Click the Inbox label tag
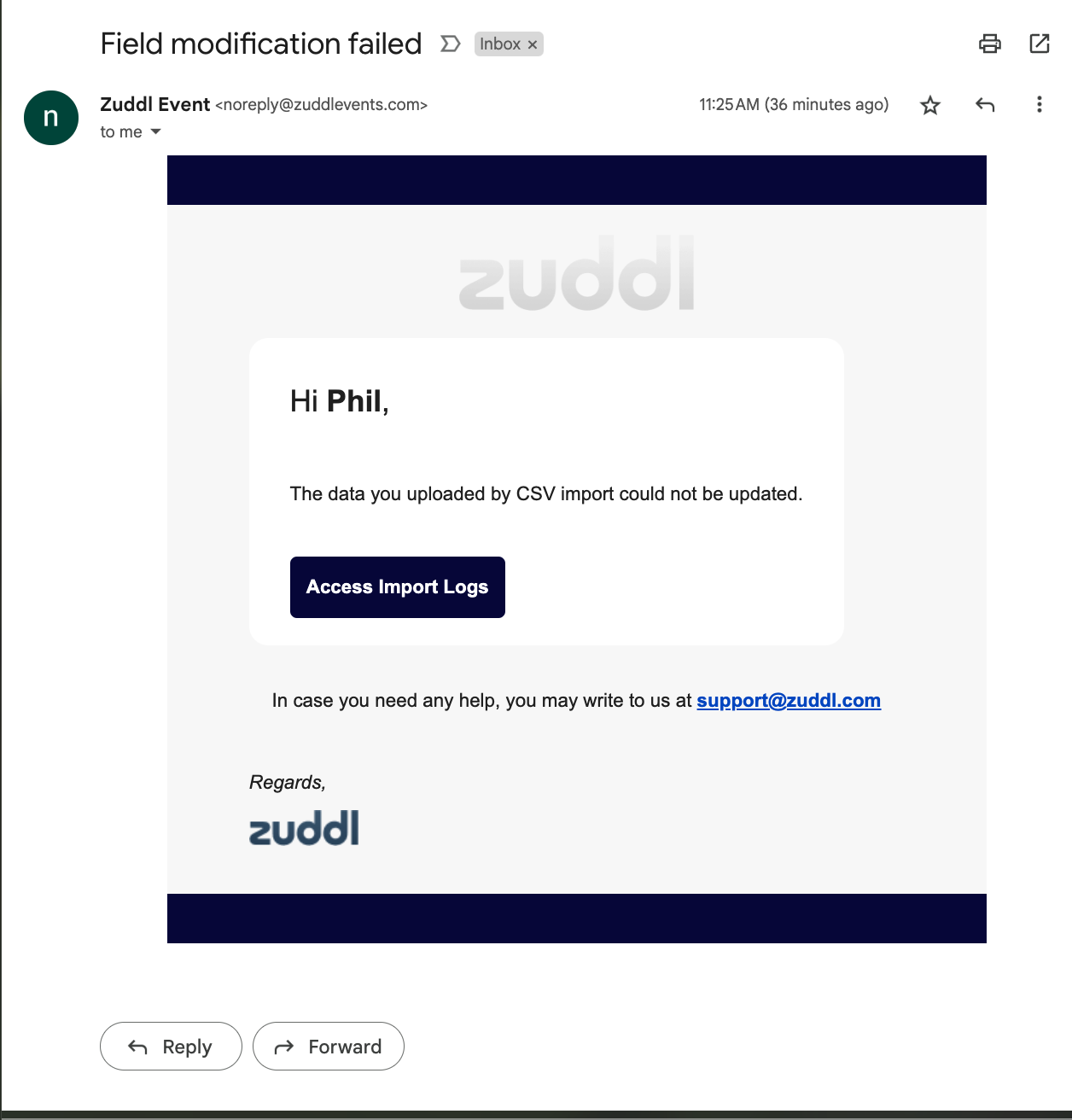 500,44
